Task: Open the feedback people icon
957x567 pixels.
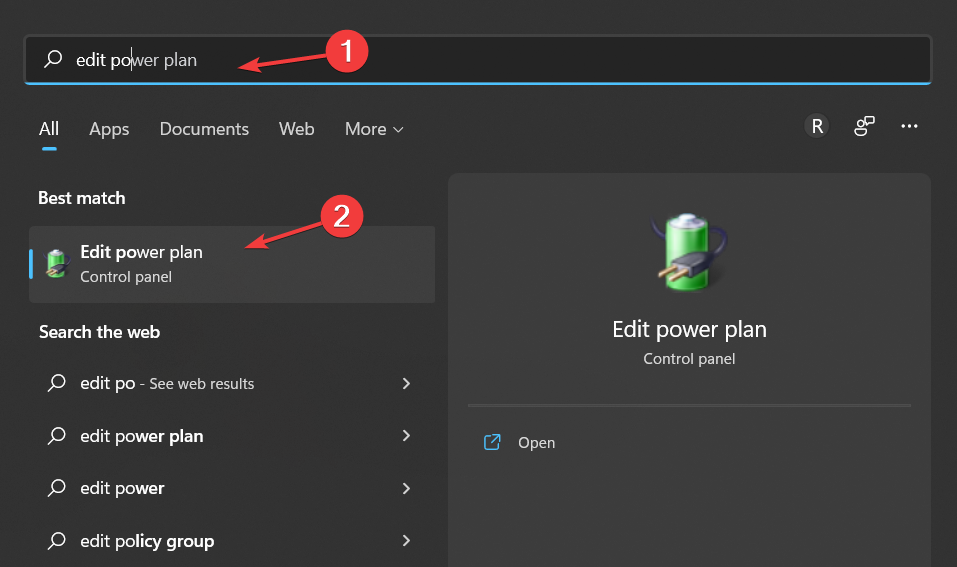Action: coord(864,126)
